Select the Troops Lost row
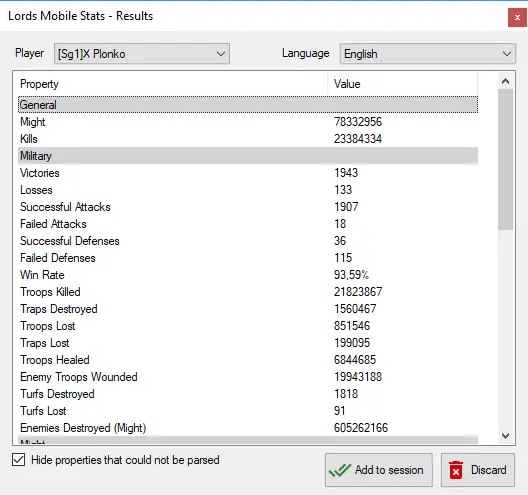The image size is (528, 495). coord(248,326)
